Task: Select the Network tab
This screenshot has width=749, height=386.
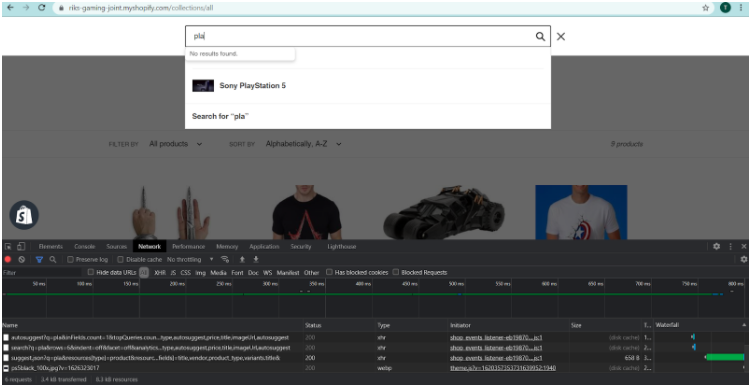Action: click(x=150, y=247)
